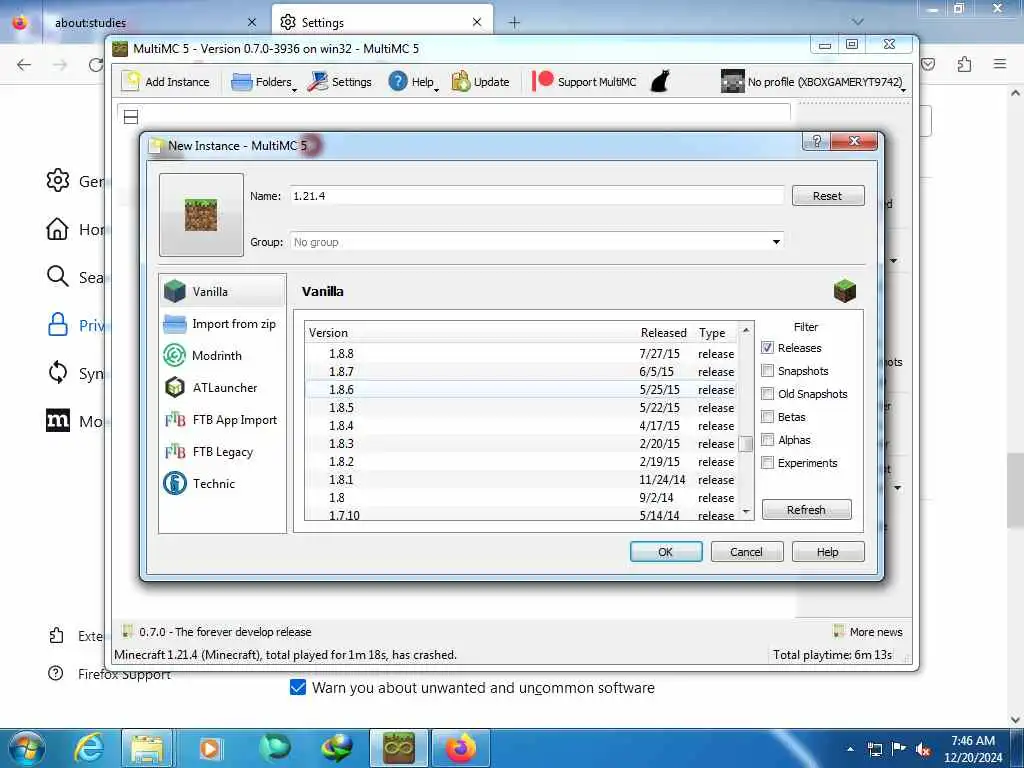Open the Group combo box
Screen dimensions: 1024x768
pyautogui.click(x=537, y=242)
